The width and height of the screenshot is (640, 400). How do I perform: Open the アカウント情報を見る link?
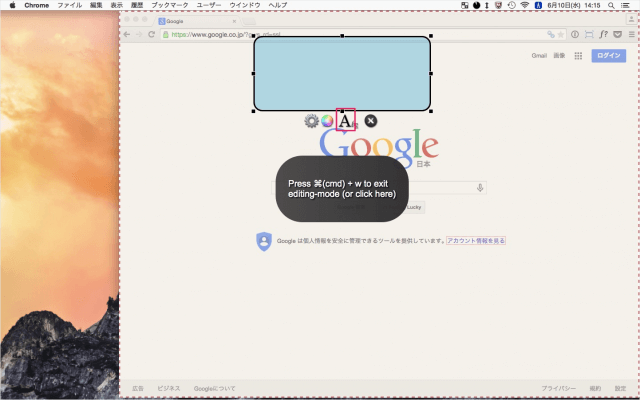point(476,241)
